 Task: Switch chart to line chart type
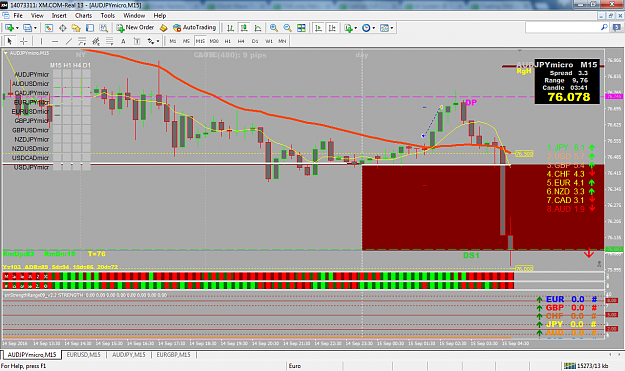click(x=258, y=28)
